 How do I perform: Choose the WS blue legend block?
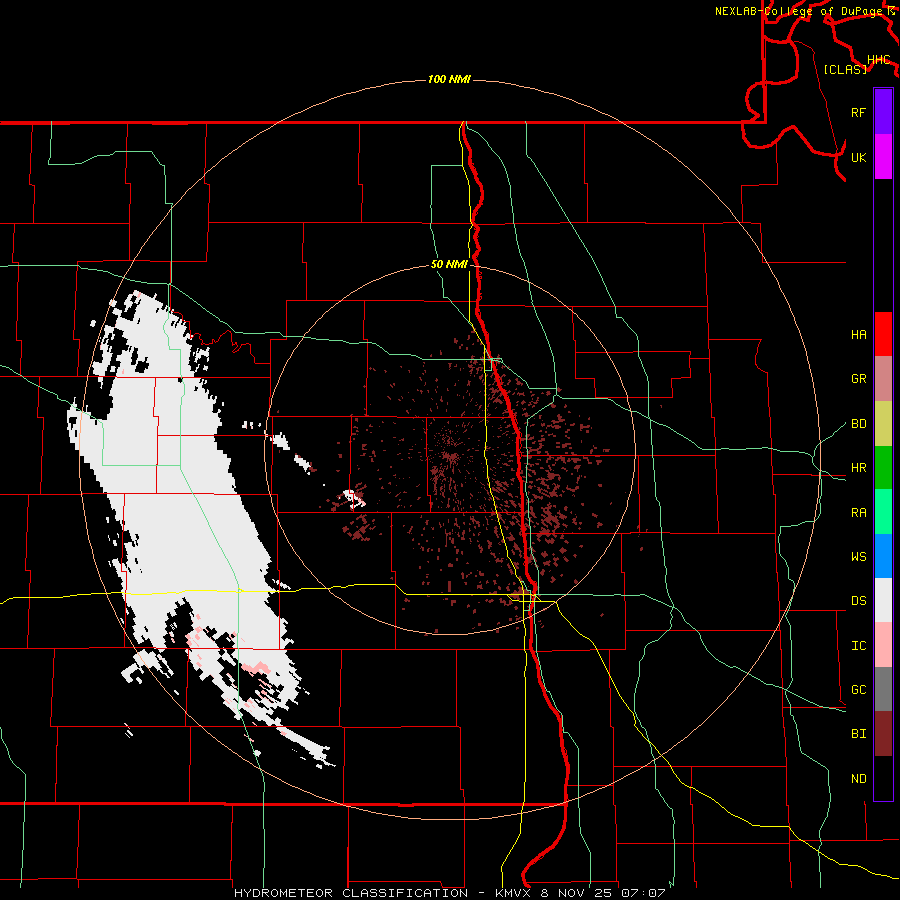(x=883, y=556)
